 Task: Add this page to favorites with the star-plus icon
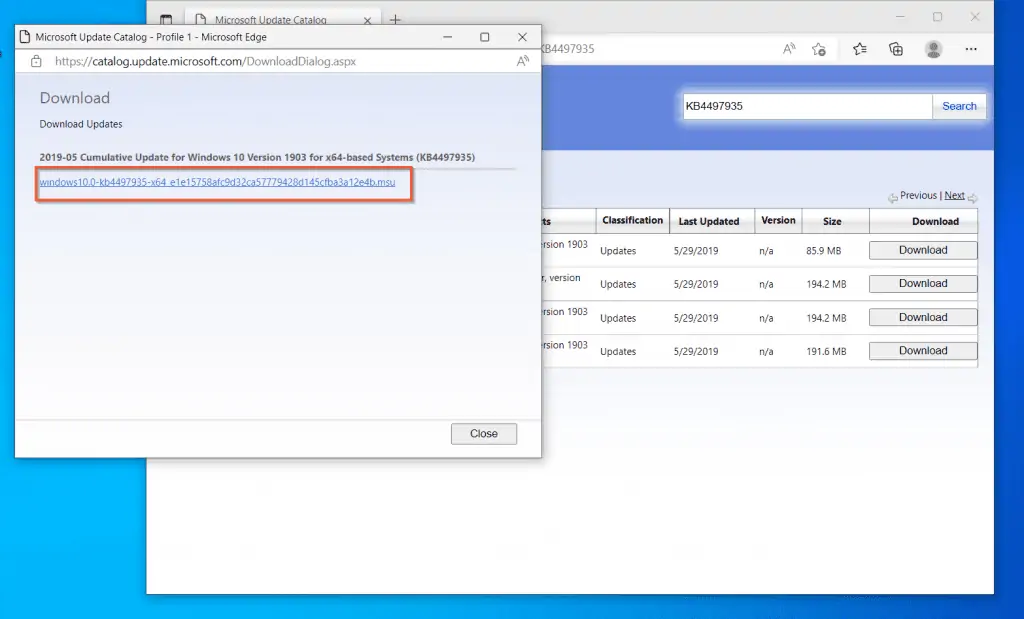[819, 49]
